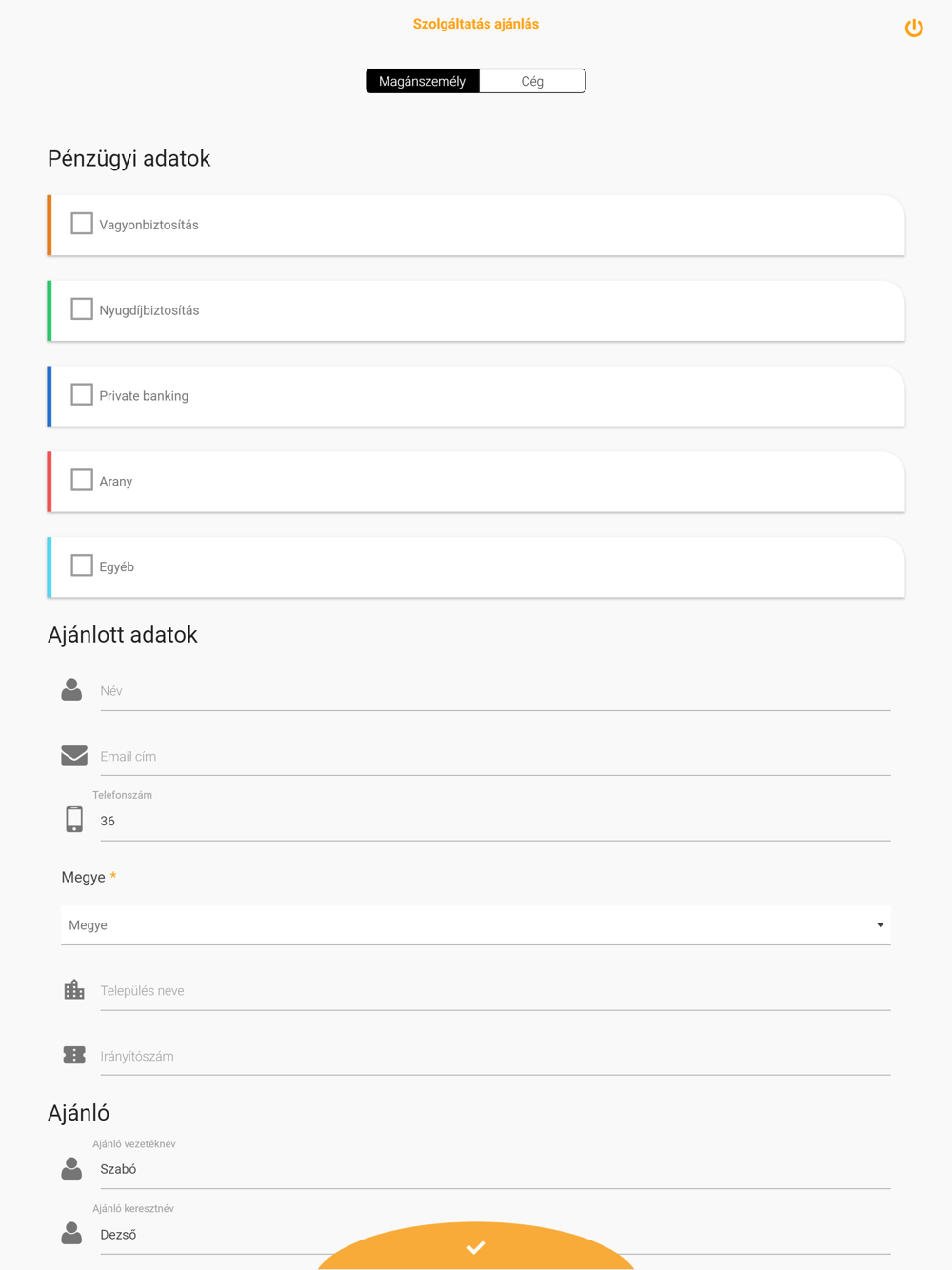Click the ticket icon beside Irányítószám

pos(74,1055)
